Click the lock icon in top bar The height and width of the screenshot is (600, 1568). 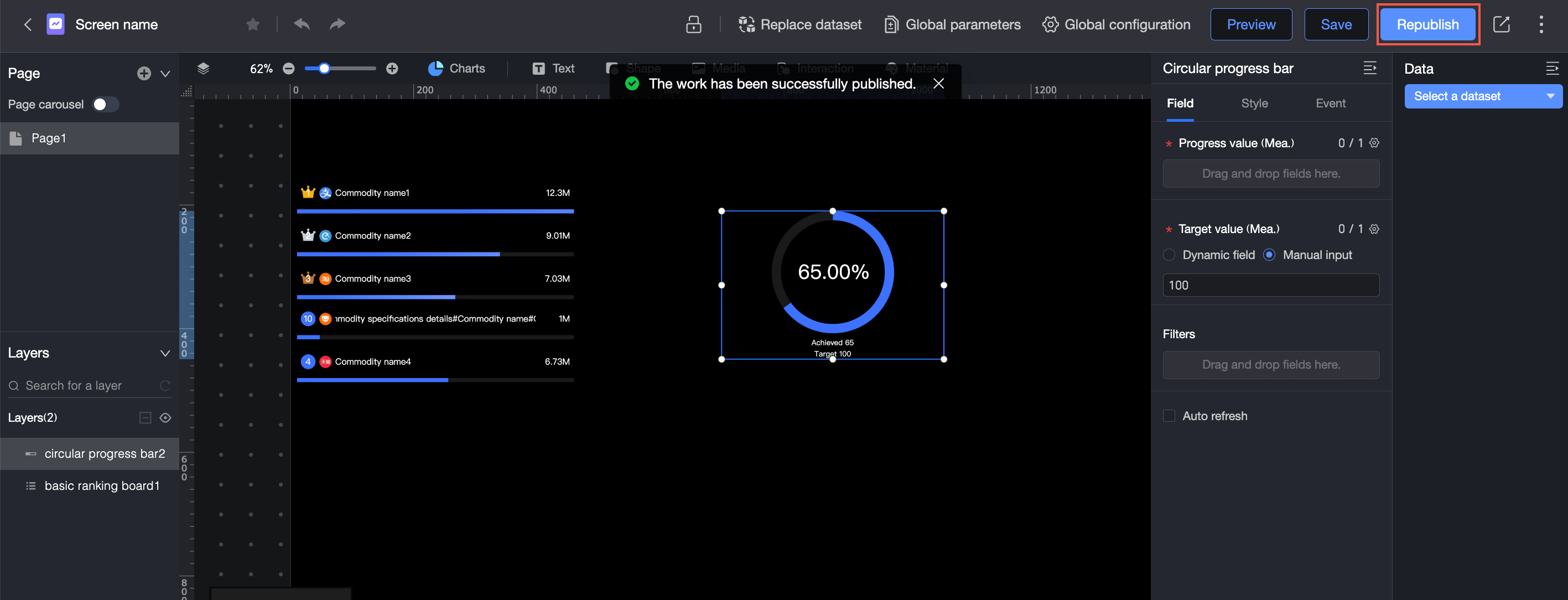693,24
